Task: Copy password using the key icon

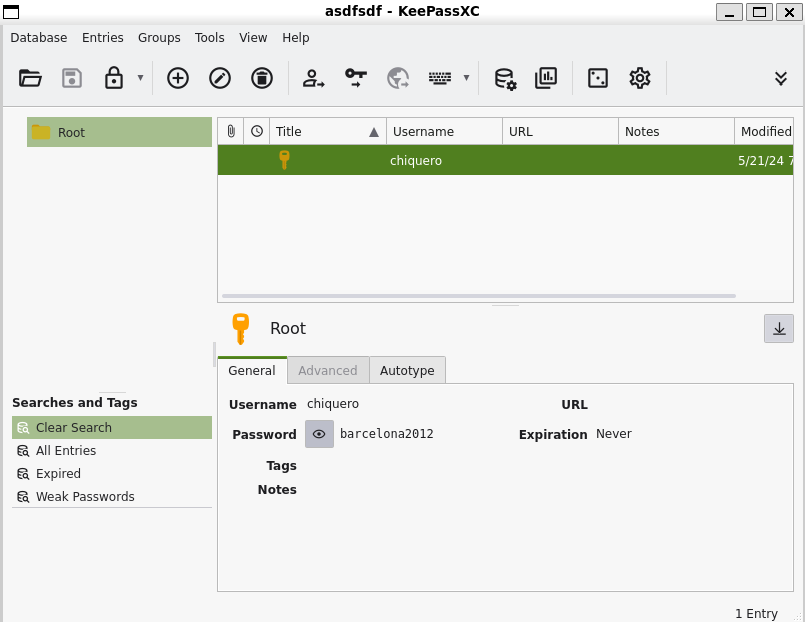Action: tap(355, 79)
